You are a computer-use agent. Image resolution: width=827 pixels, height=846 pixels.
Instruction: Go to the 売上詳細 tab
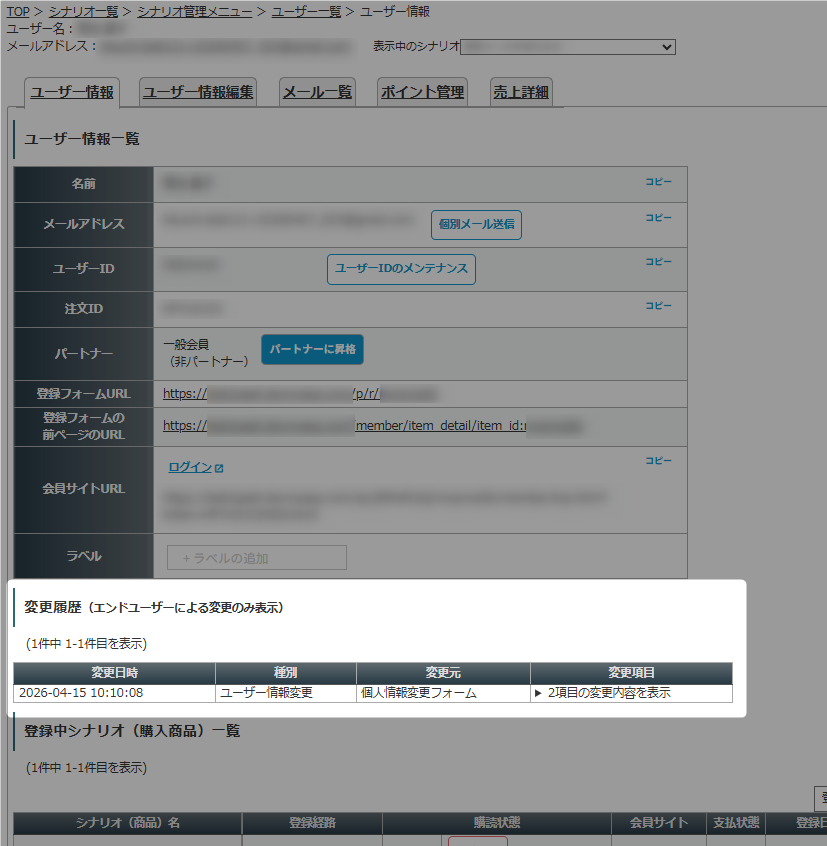pos(520,92)
